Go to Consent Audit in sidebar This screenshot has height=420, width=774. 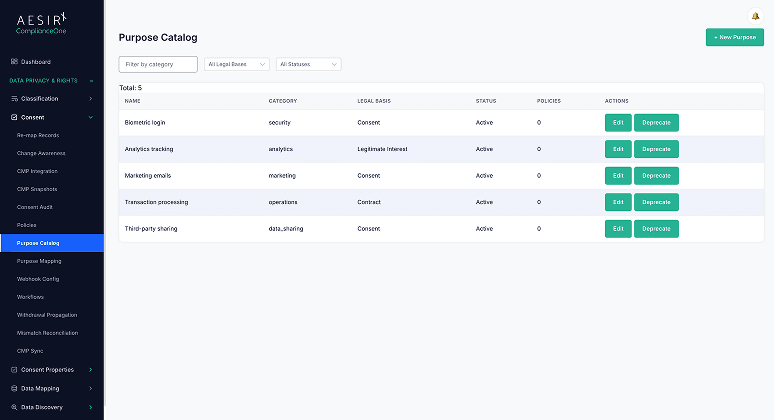click(x=37, y=206)
